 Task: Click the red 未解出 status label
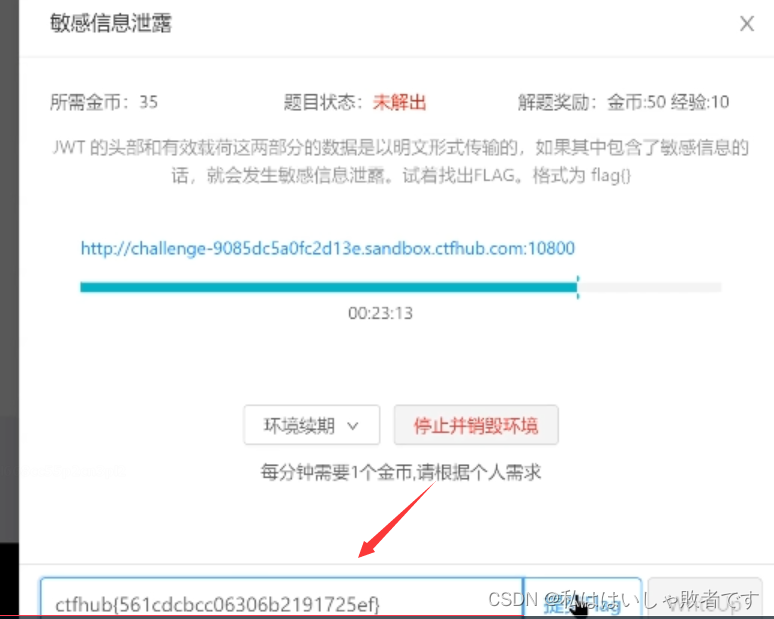(399, 102)
